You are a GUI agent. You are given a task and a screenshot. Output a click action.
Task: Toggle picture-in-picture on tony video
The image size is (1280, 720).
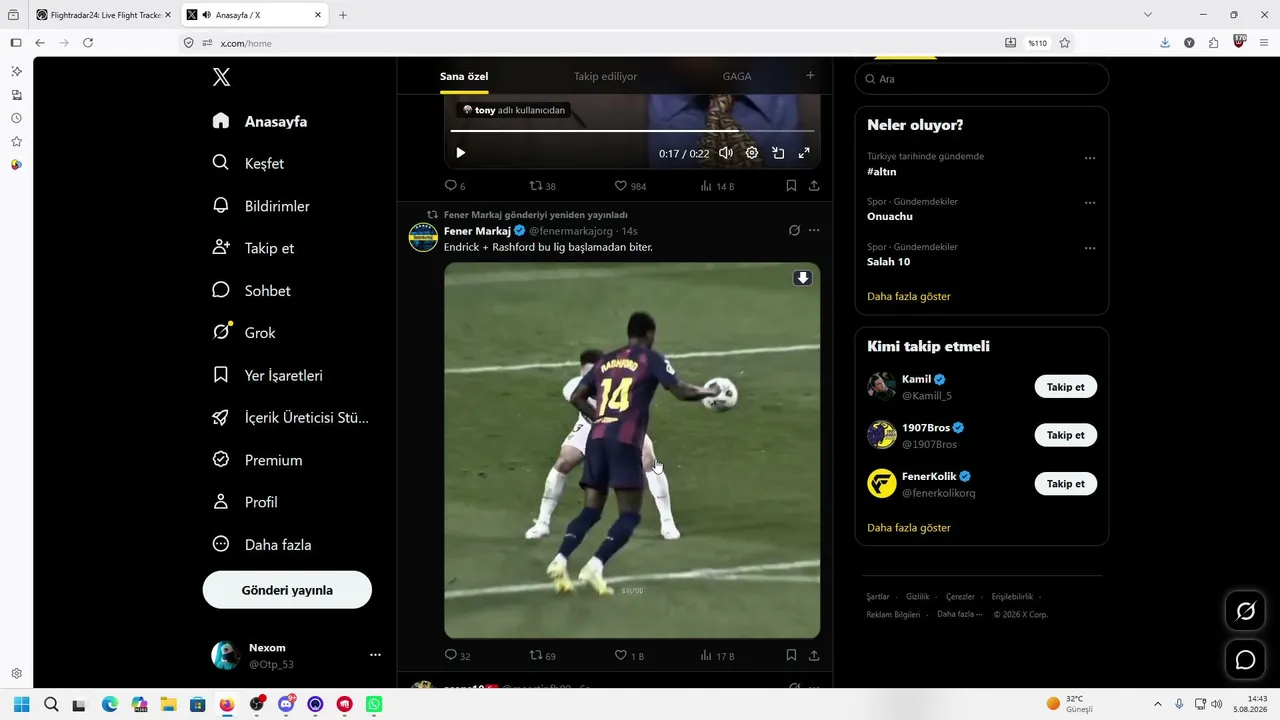pos(778,153)
